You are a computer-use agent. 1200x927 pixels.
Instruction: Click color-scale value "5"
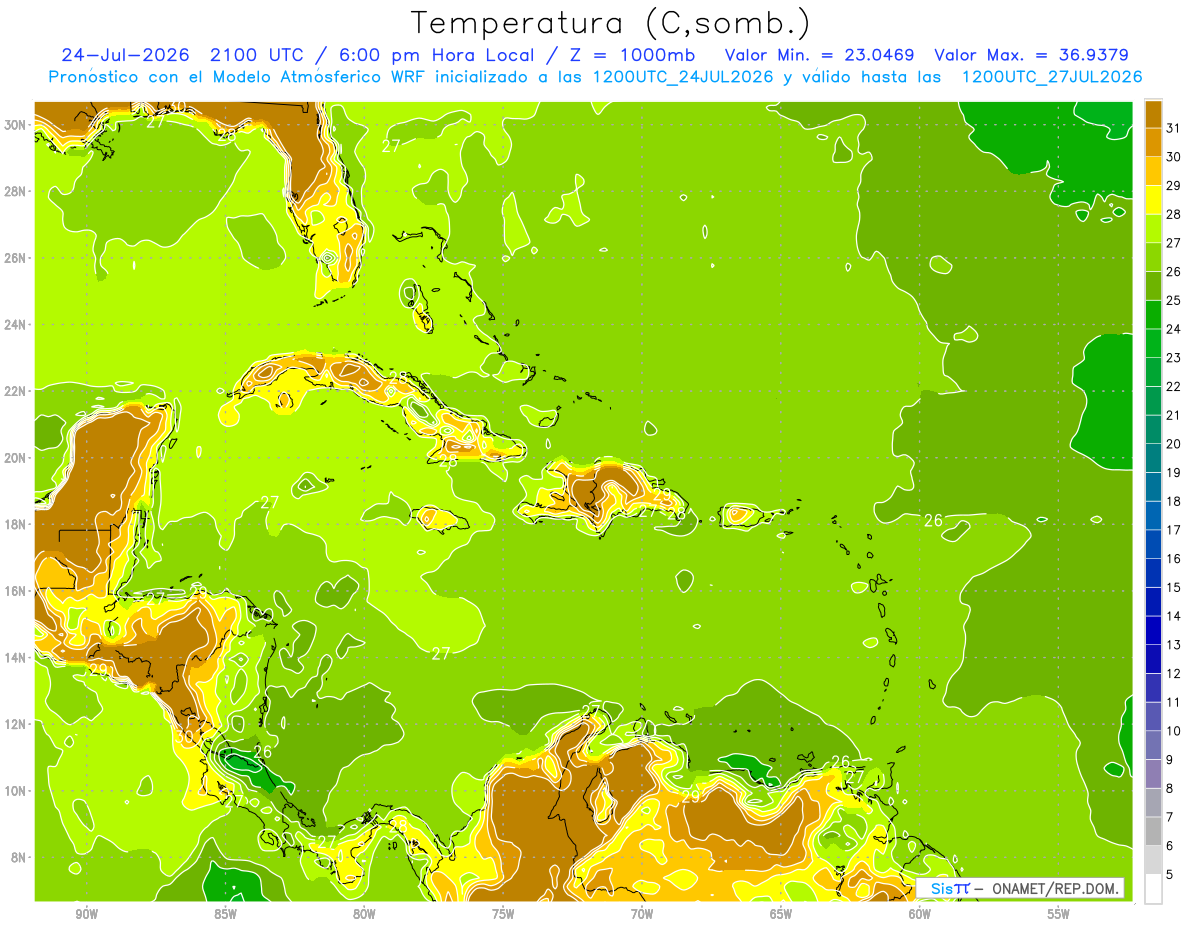point(1170,875)
